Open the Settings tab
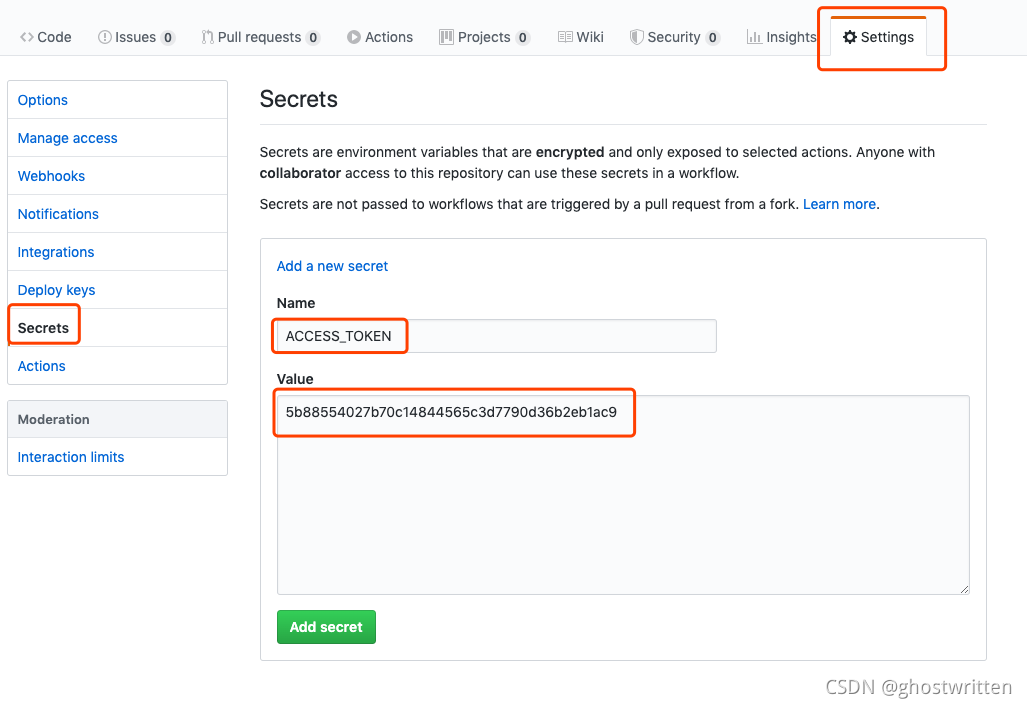The width and height of the screenshot is (1027, 708). (x=878, y=37)
